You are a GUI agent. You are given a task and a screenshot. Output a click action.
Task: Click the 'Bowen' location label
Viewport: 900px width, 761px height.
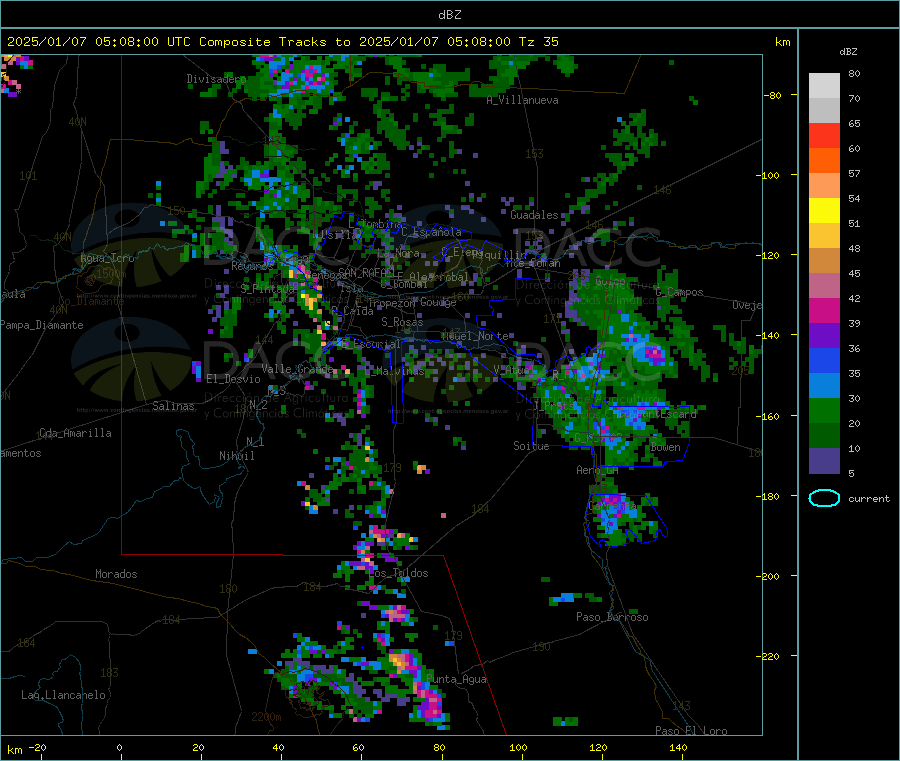665,446
